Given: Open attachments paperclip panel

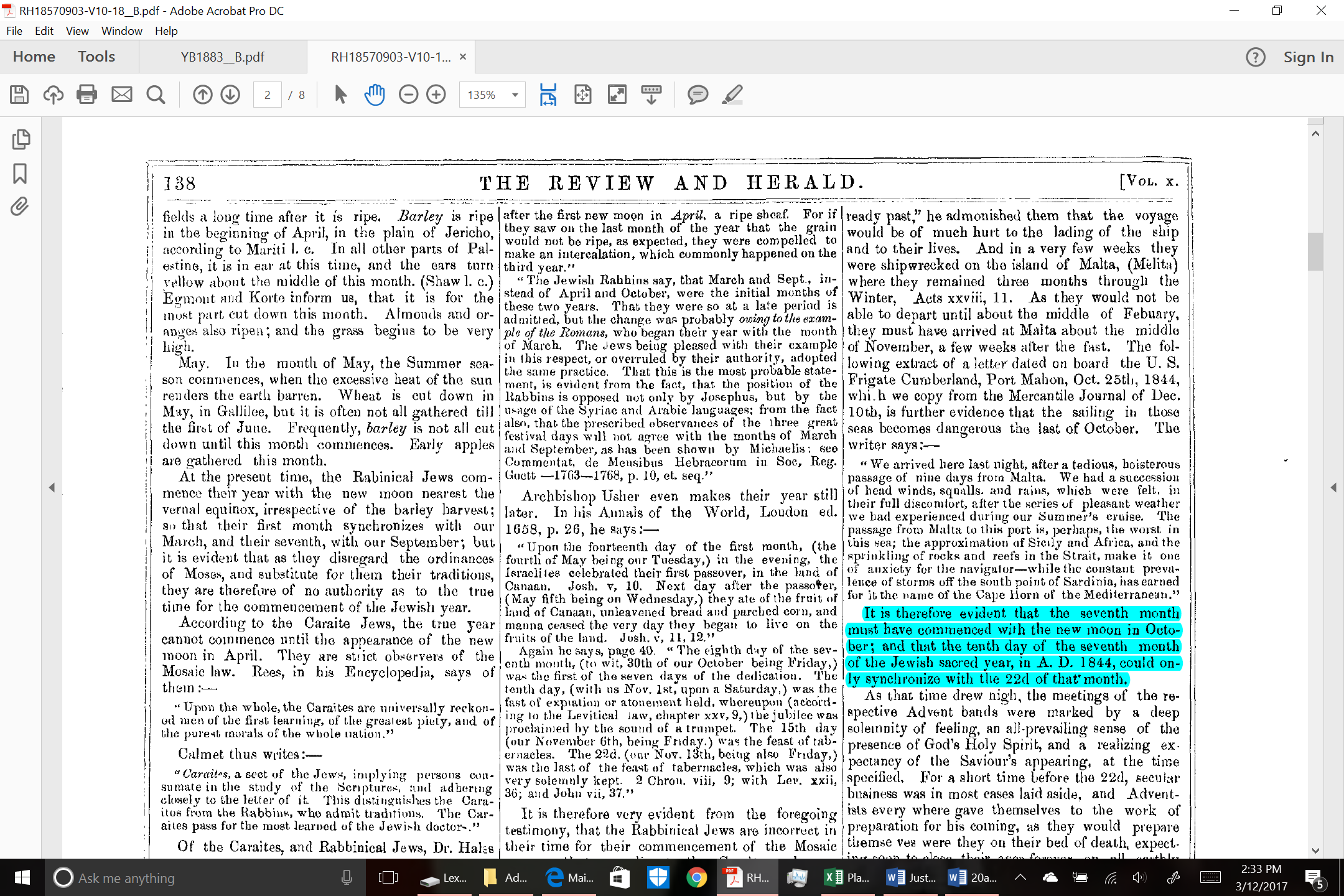Looking at the screenshot, I should click(x=20, y=207).
